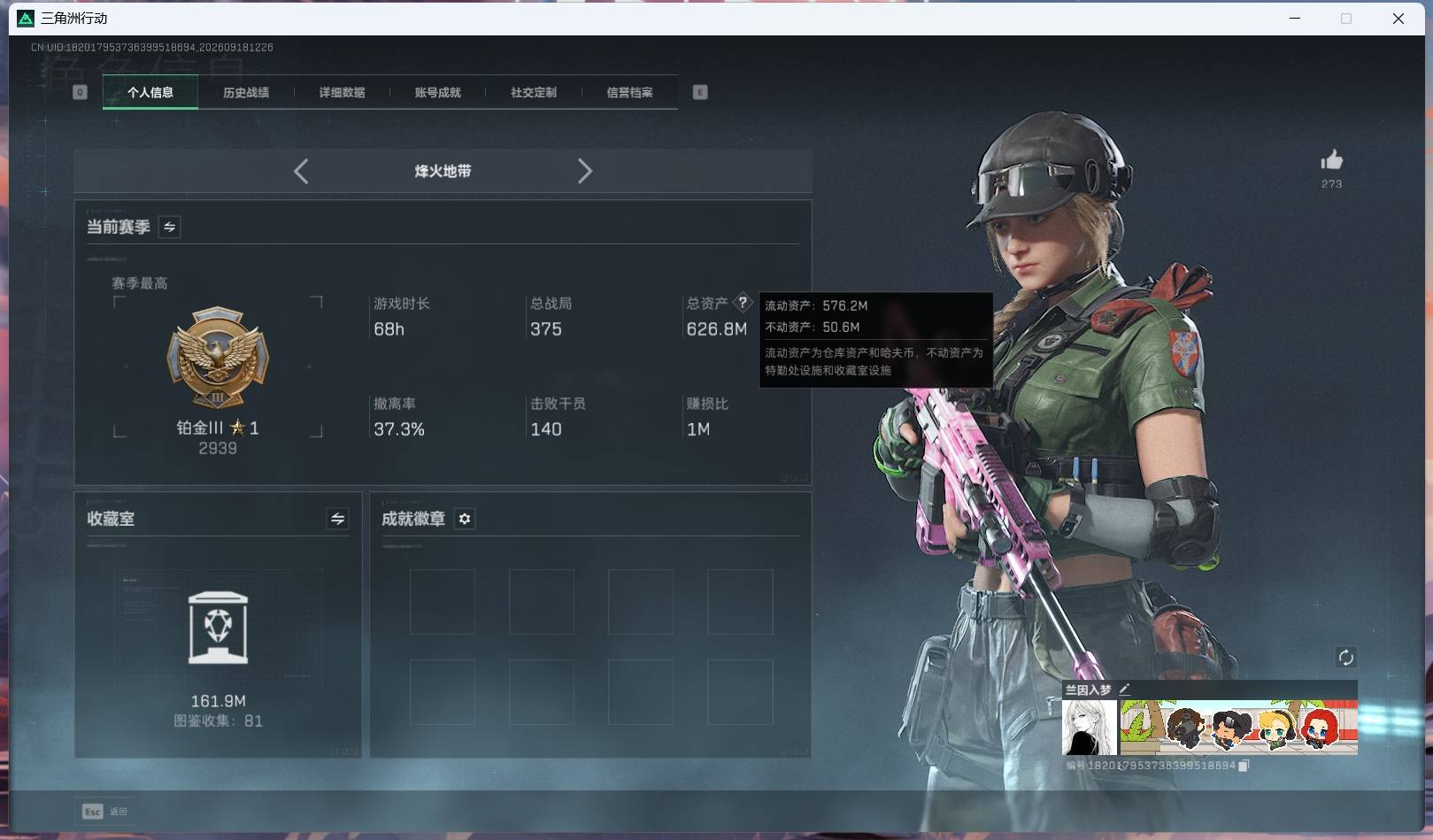Switch to the 历史战绩 tab
Screen dimensions: 1433x840
(246, 92)
